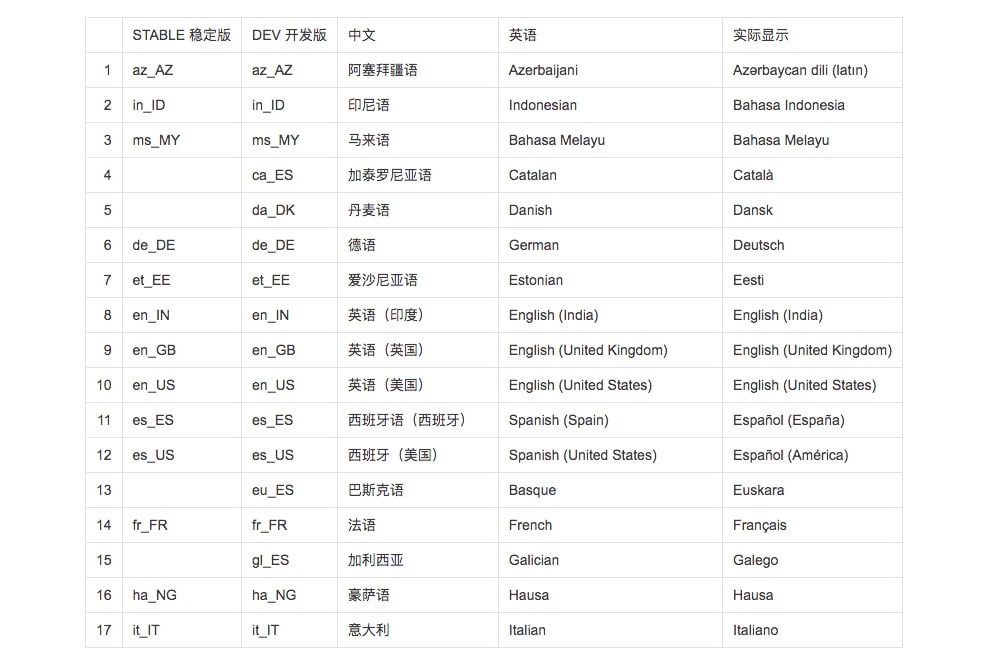1000x648 pixels.
Task: Click the '英语' column header
Action: click(x=610, y=35)
